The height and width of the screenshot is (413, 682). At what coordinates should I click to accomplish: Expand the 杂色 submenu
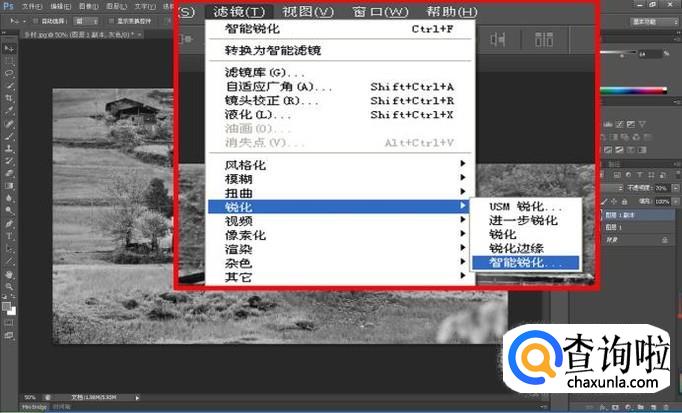point(340,263)
